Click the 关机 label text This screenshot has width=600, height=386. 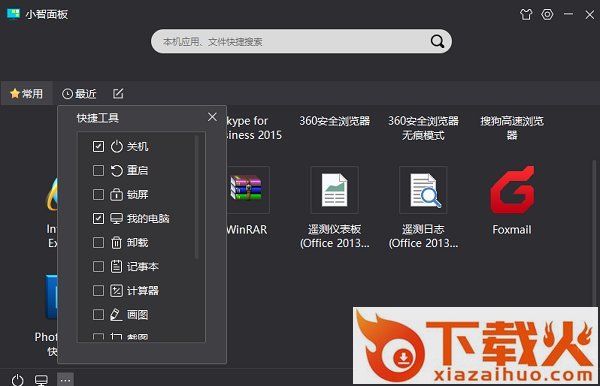pyautogui.click(x=137, y=146)
